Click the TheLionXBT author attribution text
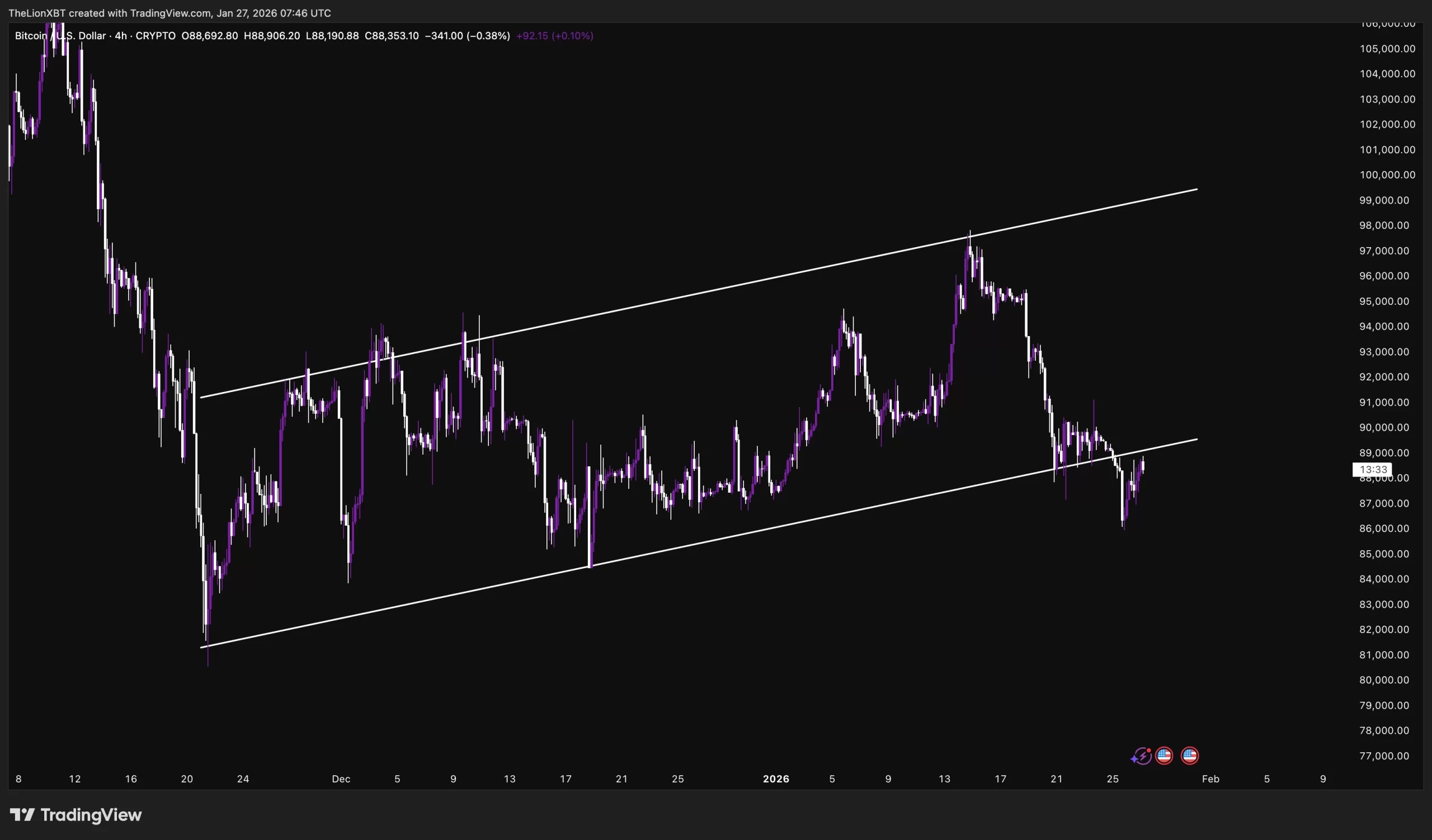 point(37,13)
